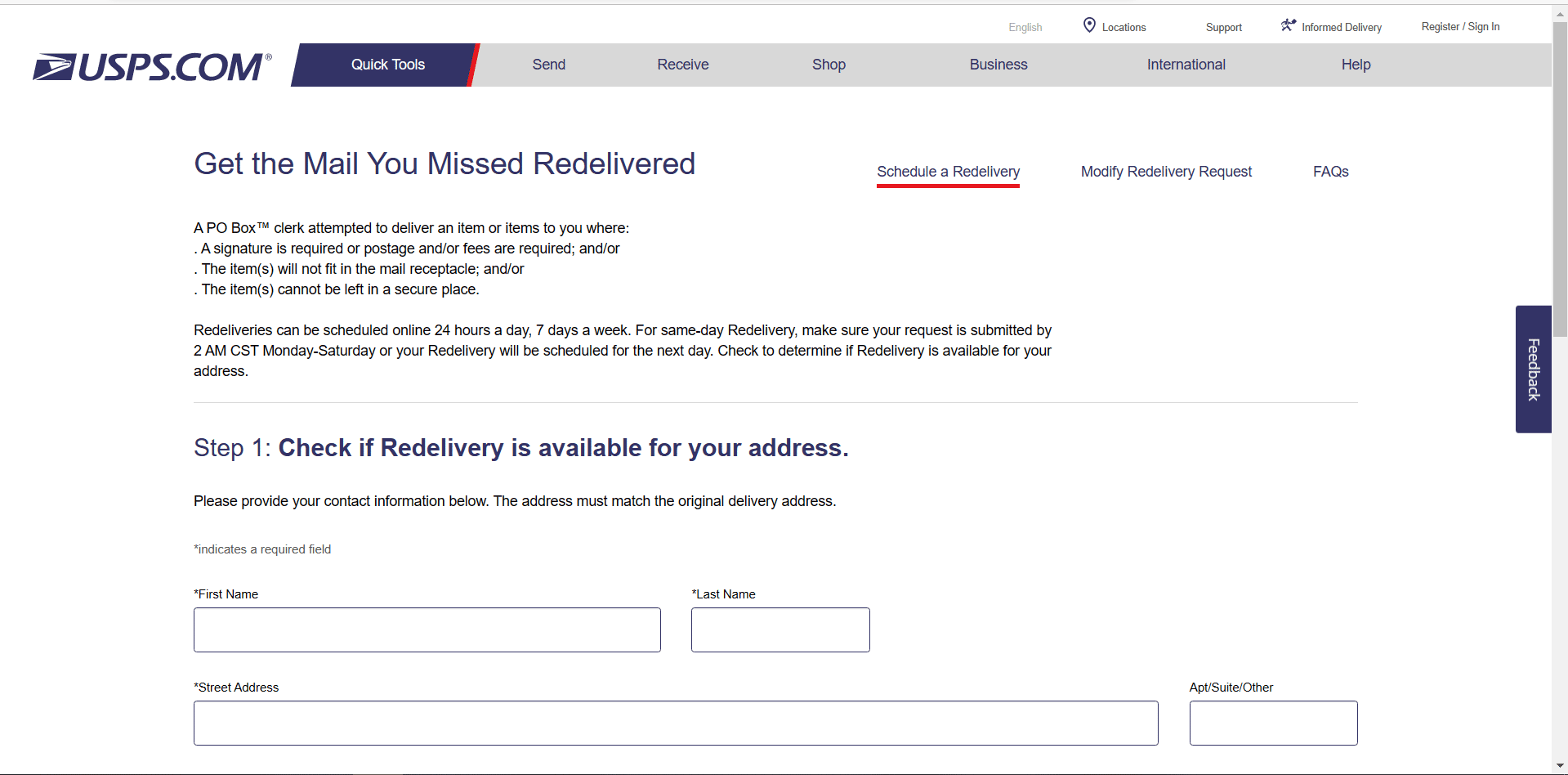Open the Send menu
Image resolution: width=1568 pixels, height=775 pixels.
pyautogui.click(x=548, y=65)
